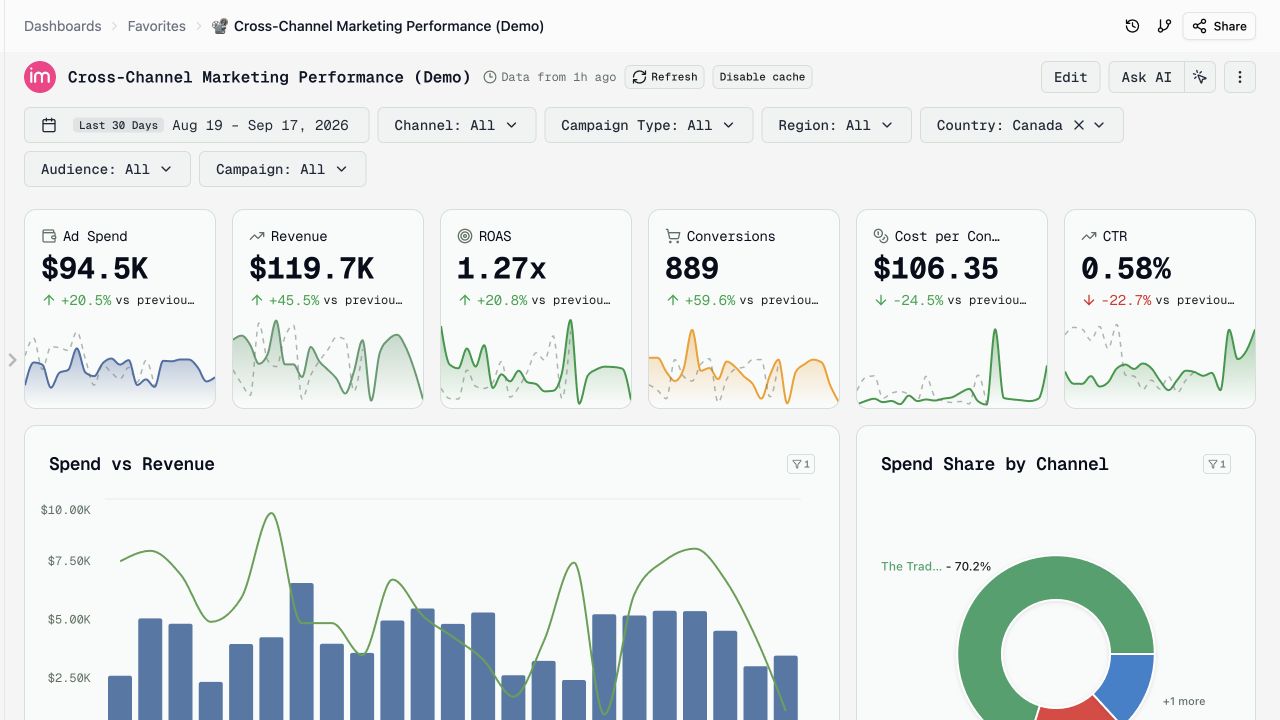Open filter badge on Spend Share by Channel
Image resolution: width=1280 pixels, height=720 pixels.
[1217, 464]
